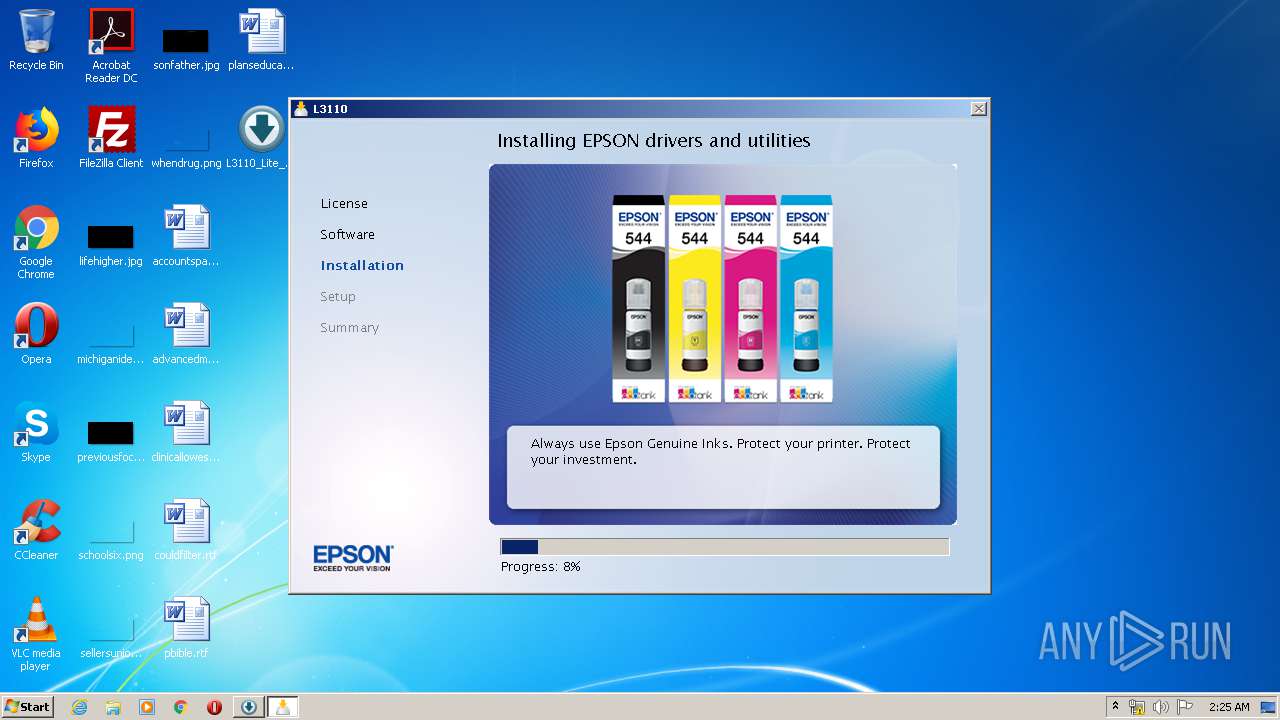
Task: Select the clinicallowes Word document icon
Action: click(x=186, y=432)
